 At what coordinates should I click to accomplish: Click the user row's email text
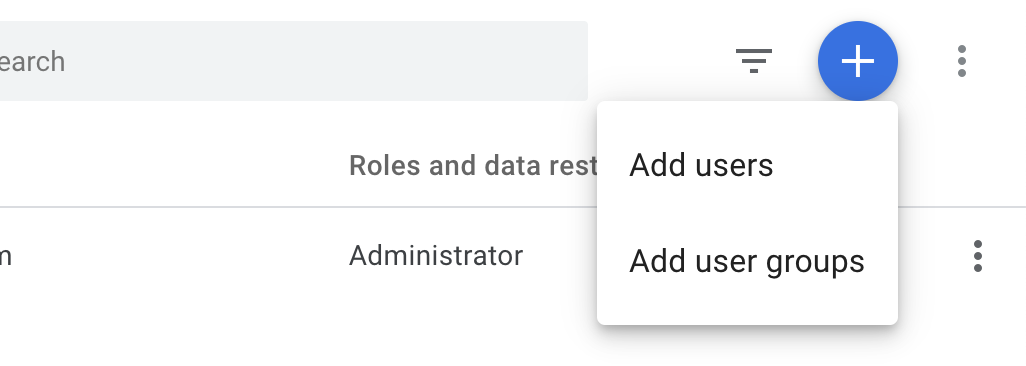[5, 256]
